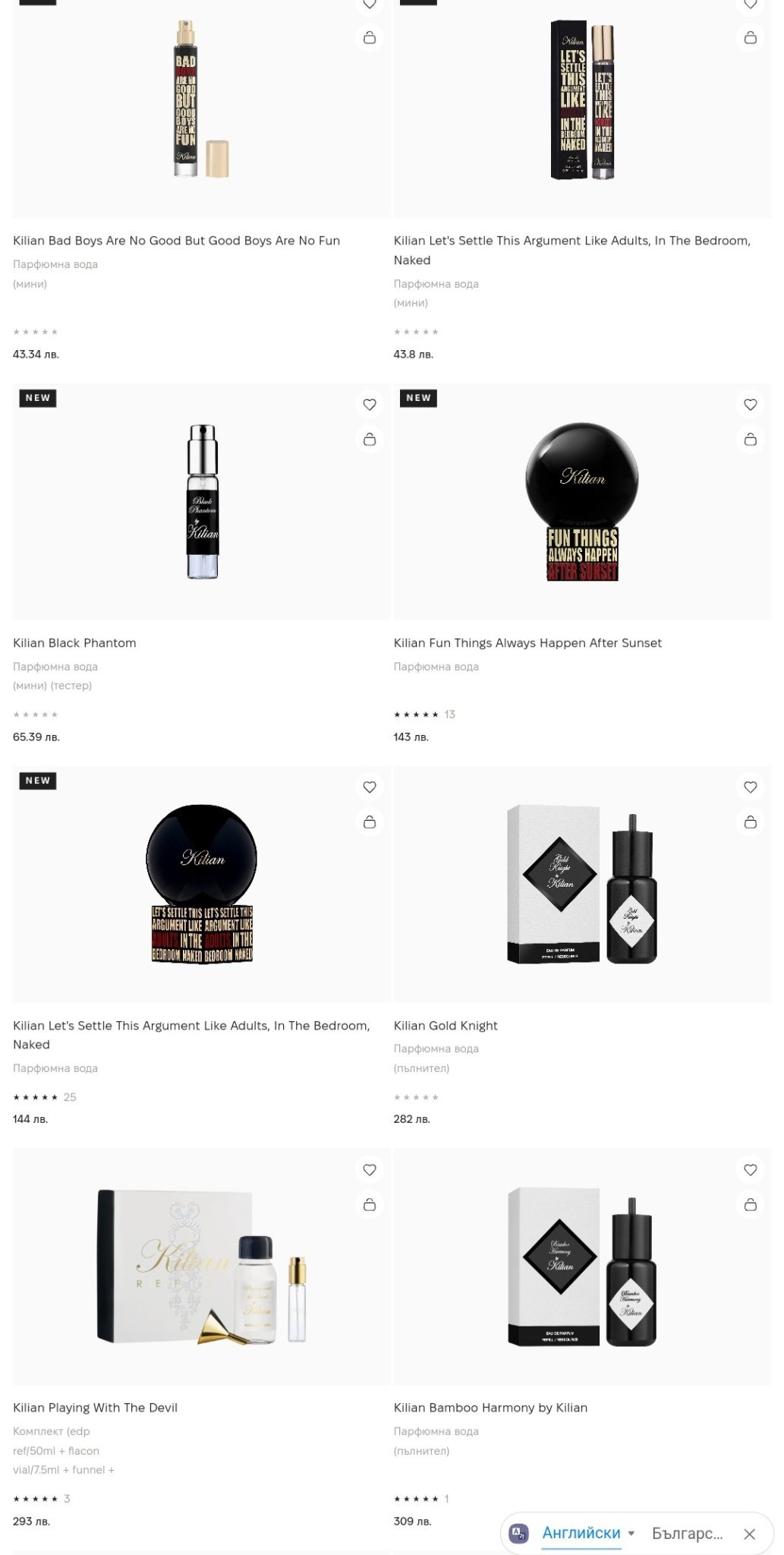Viewport: 784px width, 1555px height.
Task: Add Fun Things Always Happen to bag
Action: 751,440
